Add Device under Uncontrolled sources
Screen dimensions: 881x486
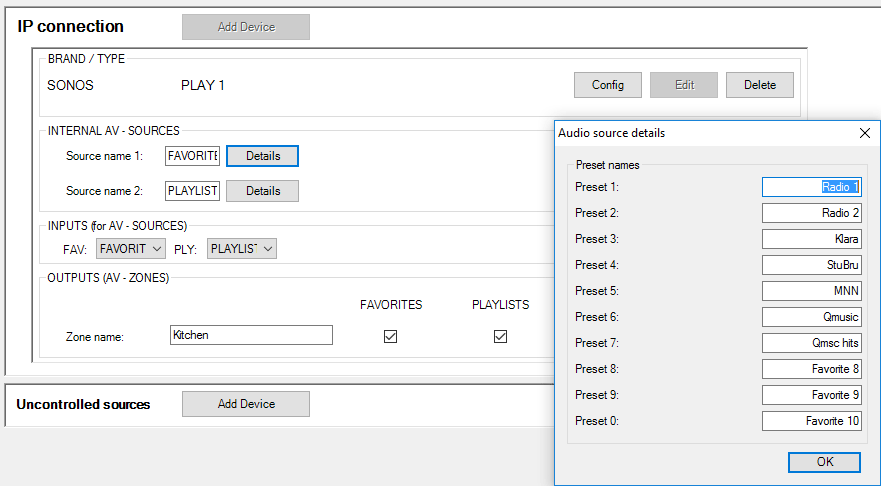[246, 404]
